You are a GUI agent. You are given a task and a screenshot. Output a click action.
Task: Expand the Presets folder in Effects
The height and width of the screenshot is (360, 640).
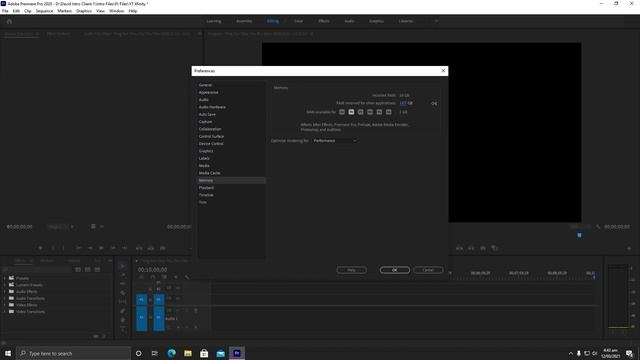4,278
